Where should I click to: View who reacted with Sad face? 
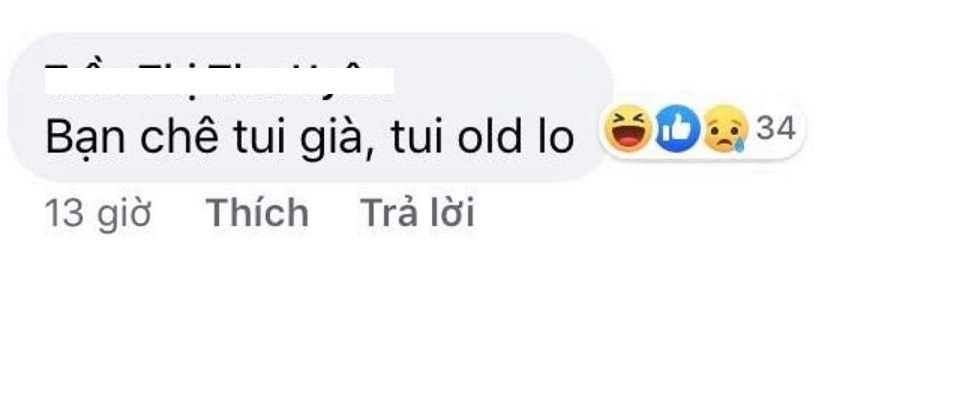(x=724, y=128)
